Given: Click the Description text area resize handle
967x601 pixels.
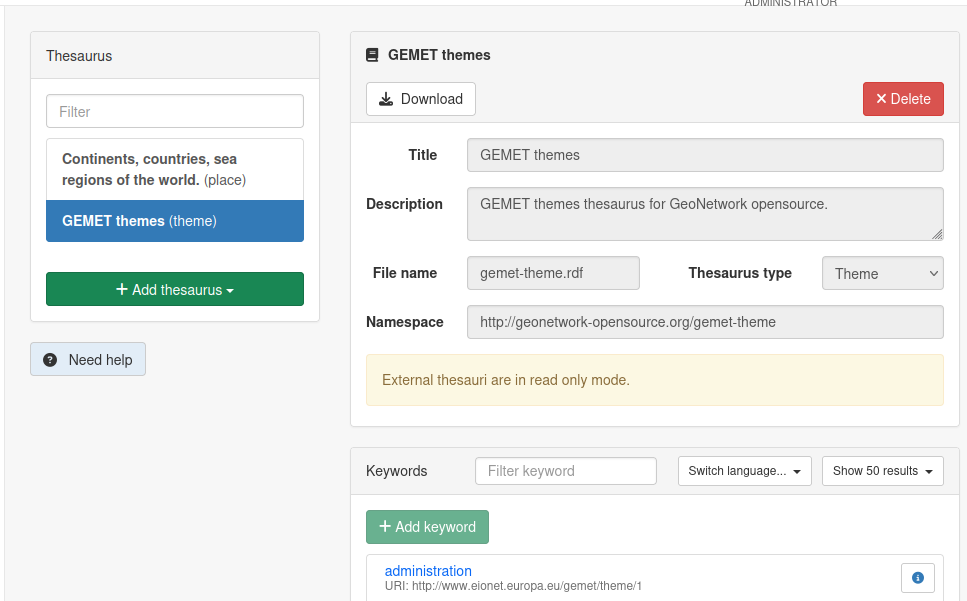Looking at the screenshot, I should click(937, 234).
